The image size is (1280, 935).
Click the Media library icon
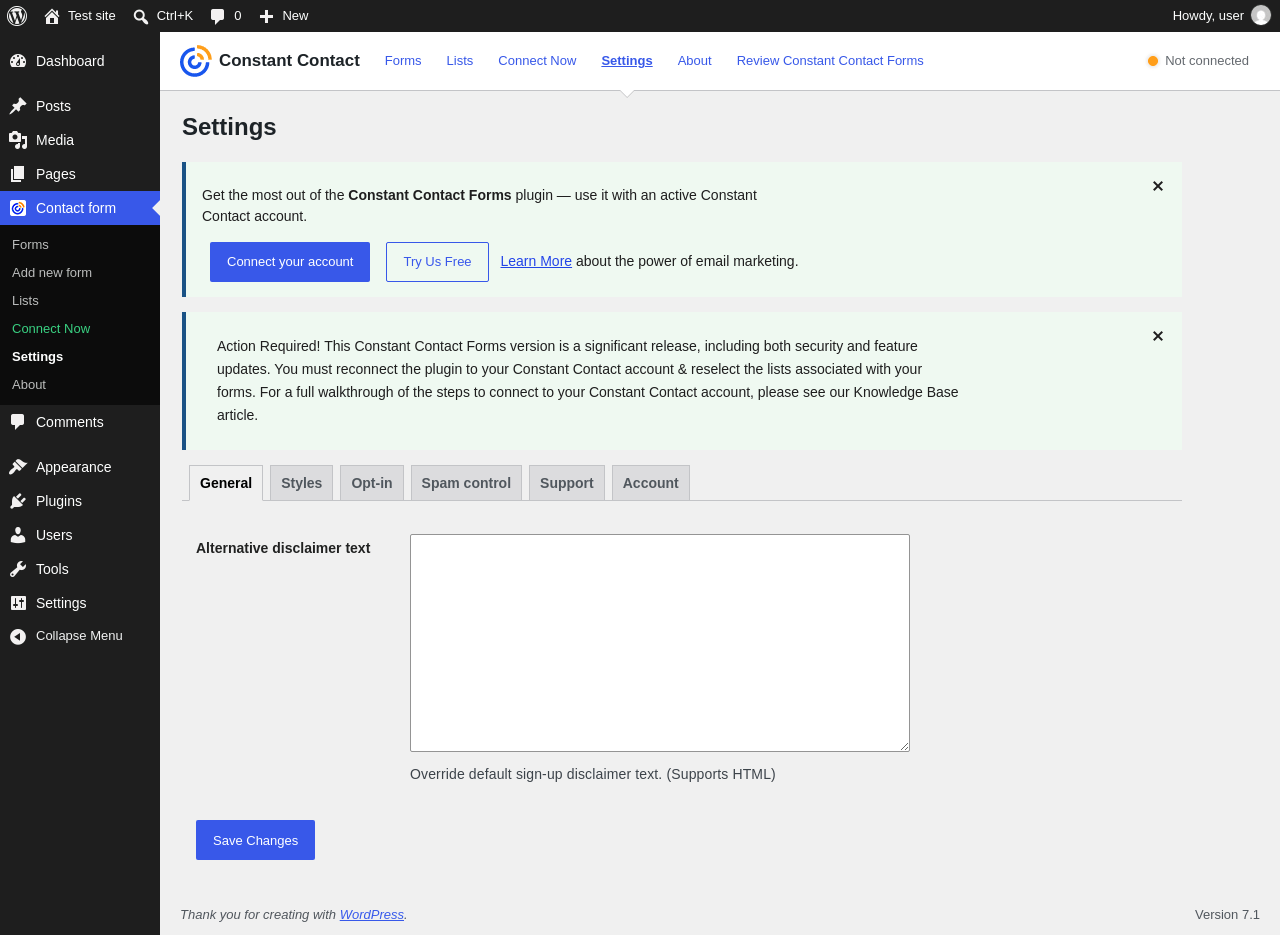[18, 140]
